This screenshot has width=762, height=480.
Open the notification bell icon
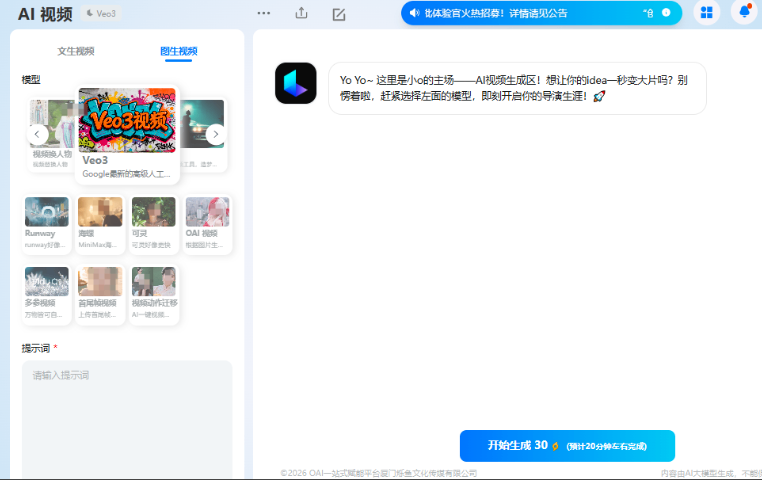pyautogui.click(x=744, y=11)
